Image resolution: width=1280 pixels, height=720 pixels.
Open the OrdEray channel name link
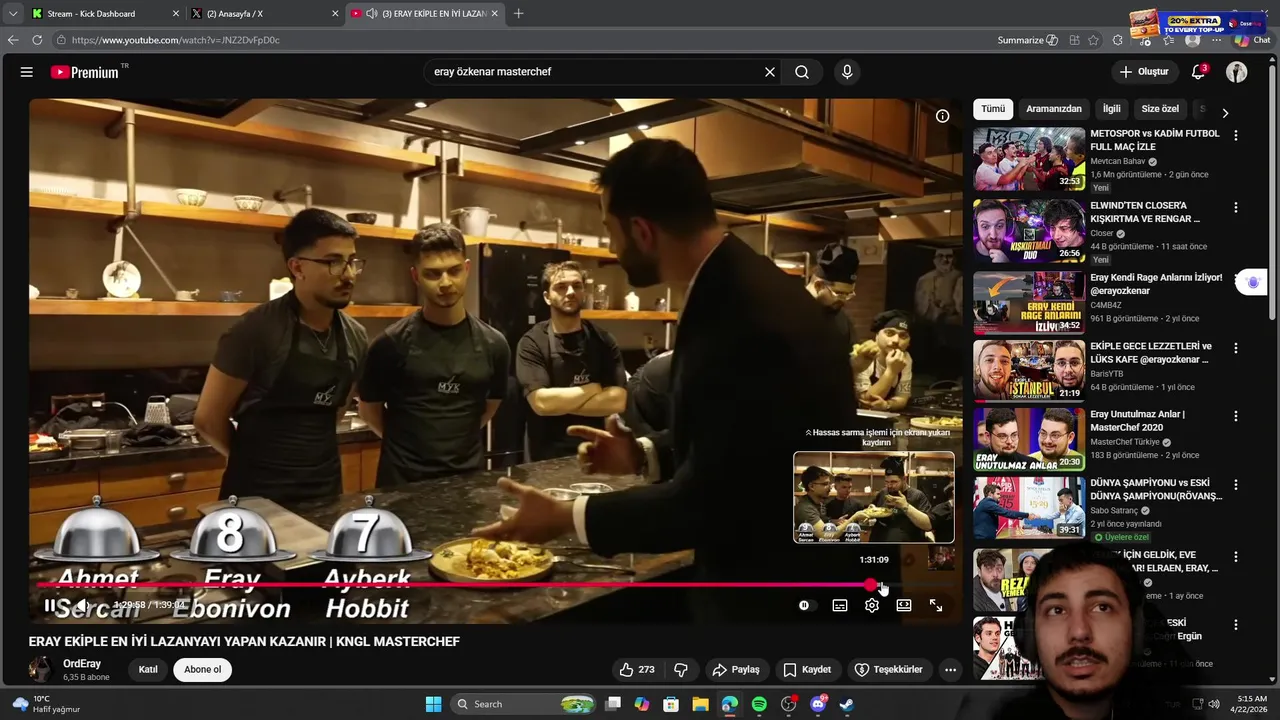(x=82, y=664)
